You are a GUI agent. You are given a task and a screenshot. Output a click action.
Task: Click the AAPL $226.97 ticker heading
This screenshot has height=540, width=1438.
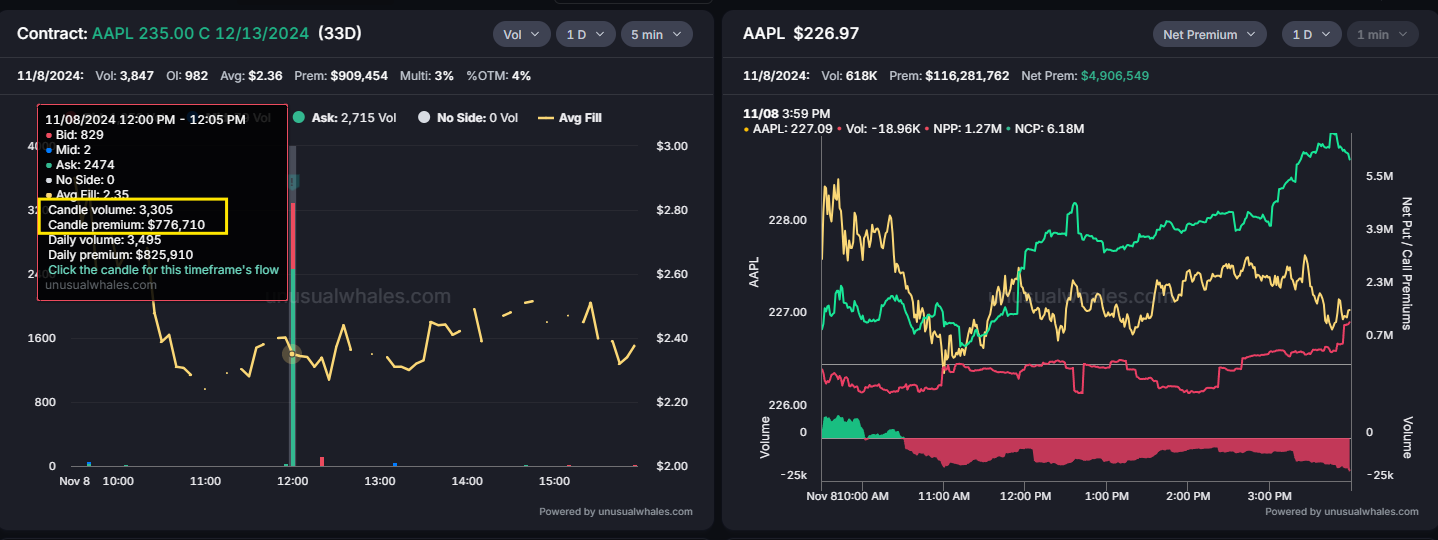pos(801,34)
